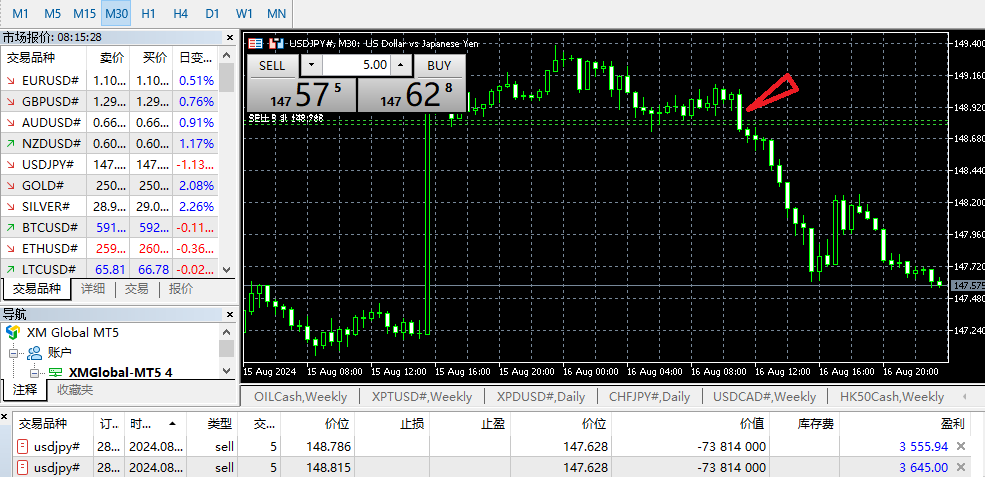985x477 pixels.
Task: Switch chart to D1 daily timeframe
Action: 212,13
